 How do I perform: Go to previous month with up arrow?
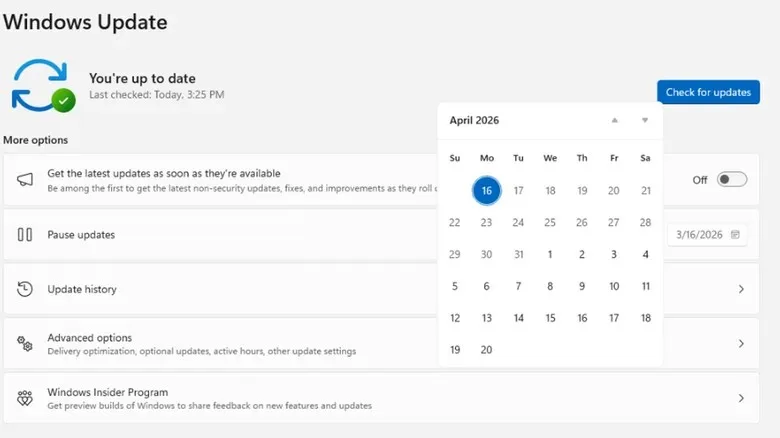(x=614, y=120)
